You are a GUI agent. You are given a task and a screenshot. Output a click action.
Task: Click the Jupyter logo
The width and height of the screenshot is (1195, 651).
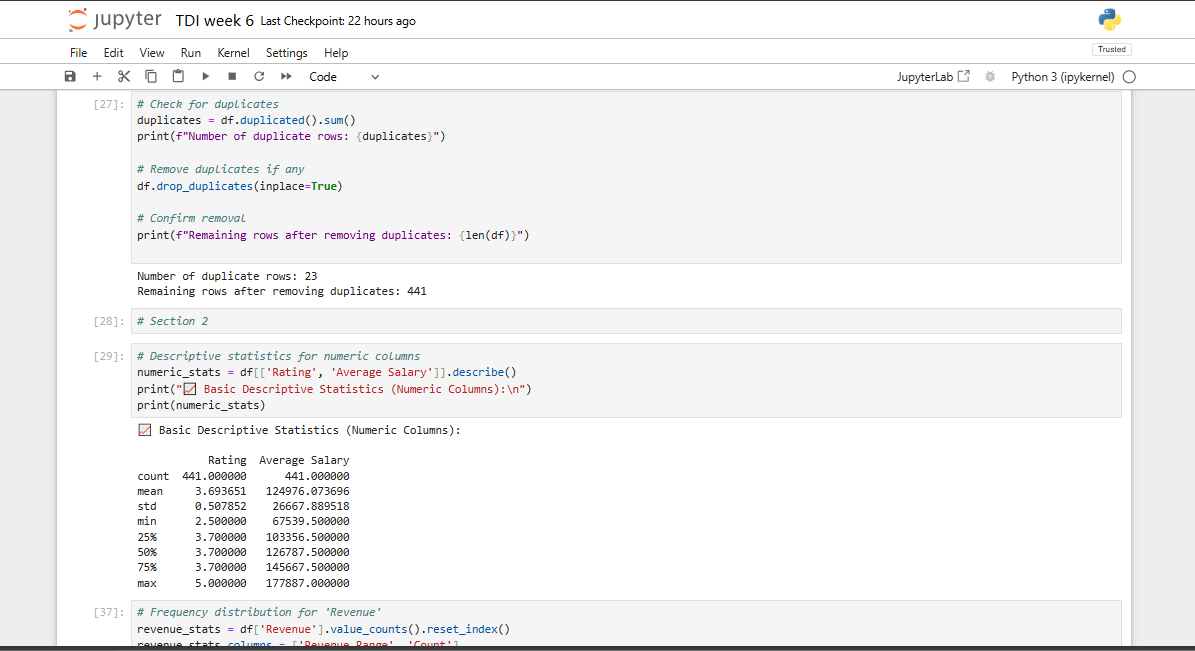point(114,20)
